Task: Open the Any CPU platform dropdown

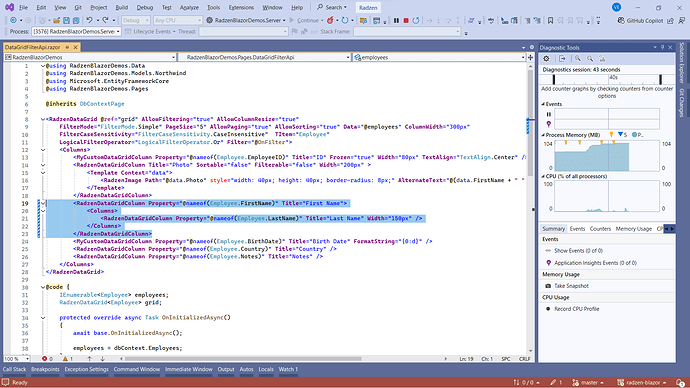Action: click(x=178, y=20)
